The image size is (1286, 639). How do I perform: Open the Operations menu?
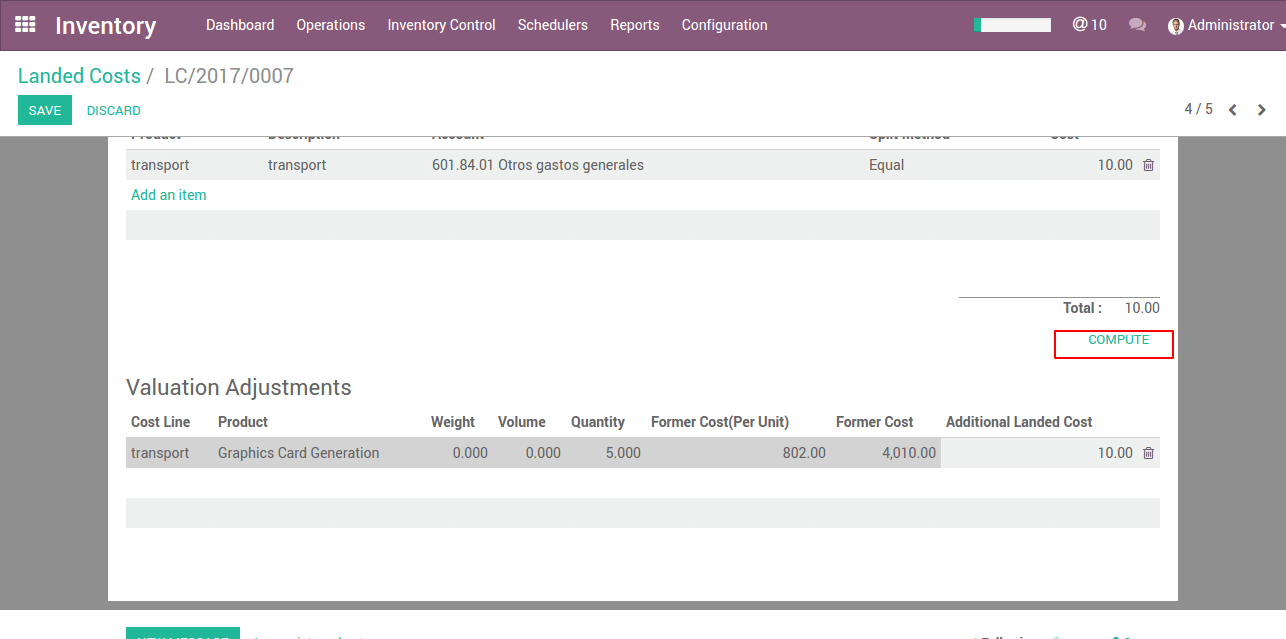point(330,25)
